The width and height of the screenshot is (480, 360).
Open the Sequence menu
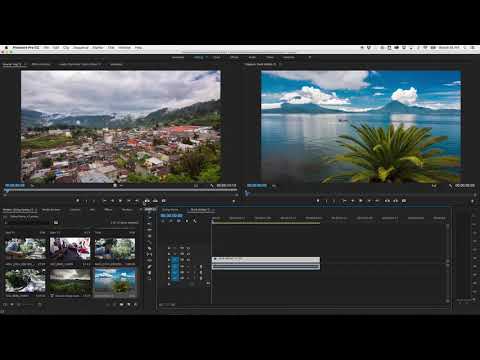click(81, 48)
